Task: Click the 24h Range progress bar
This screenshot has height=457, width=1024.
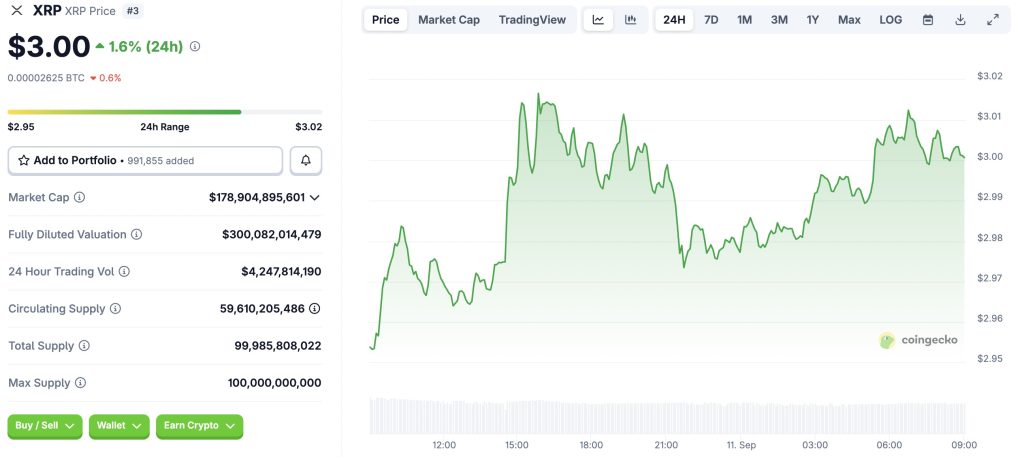Action: pyautogui.click(x=165, y=112)
